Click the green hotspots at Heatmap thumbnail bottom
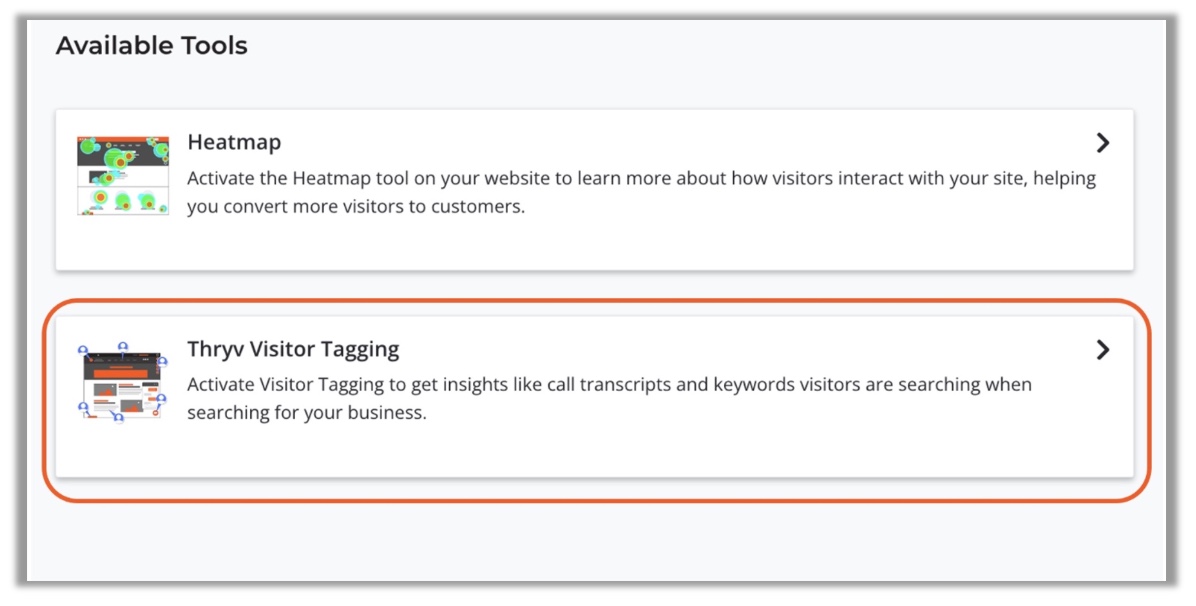Viewport: 1196px width, 606px height. (x=124, y=201)
